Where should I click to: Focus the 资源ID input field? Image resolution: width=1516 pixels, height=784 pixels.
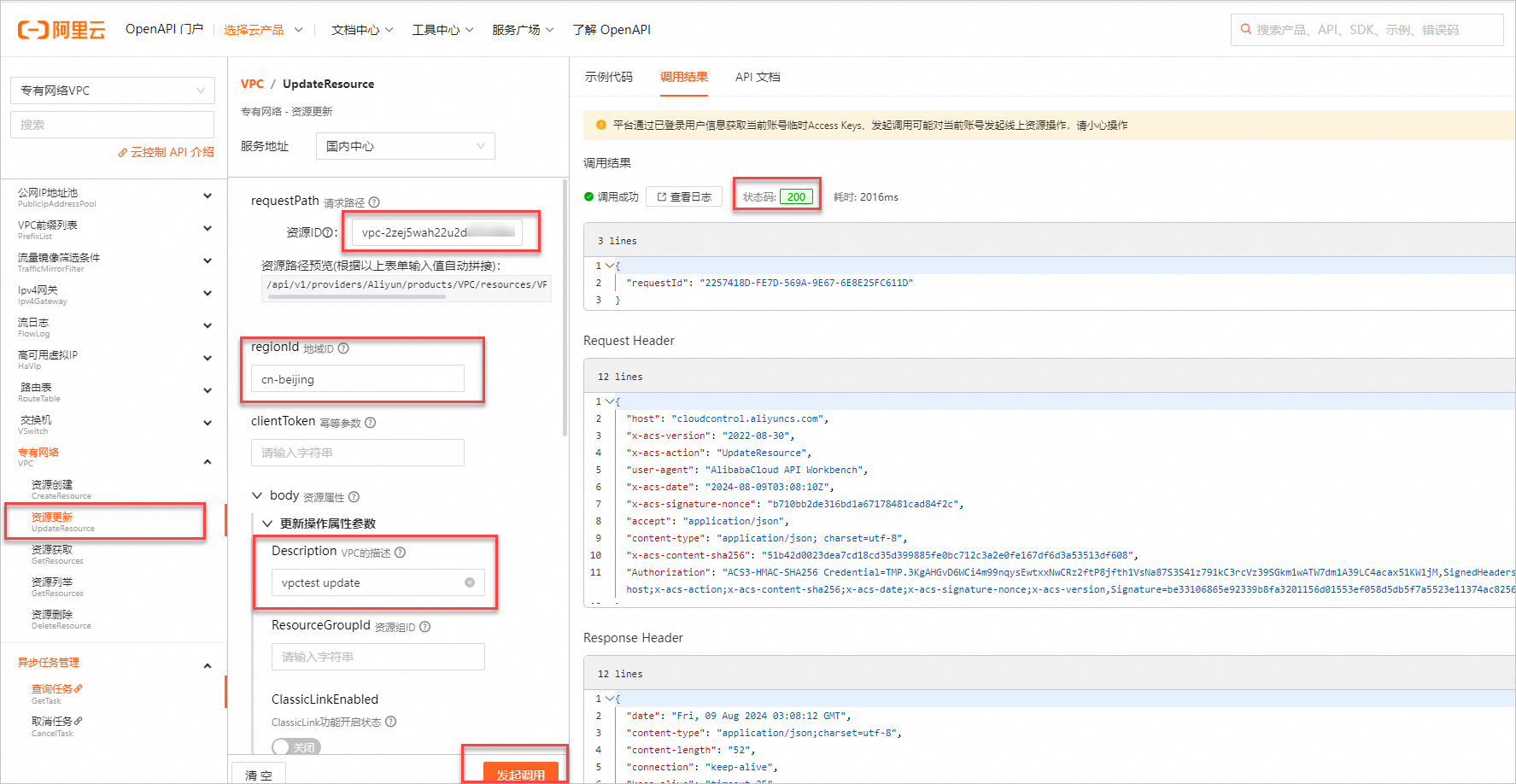pyautogui.click(x=437, y=232)
